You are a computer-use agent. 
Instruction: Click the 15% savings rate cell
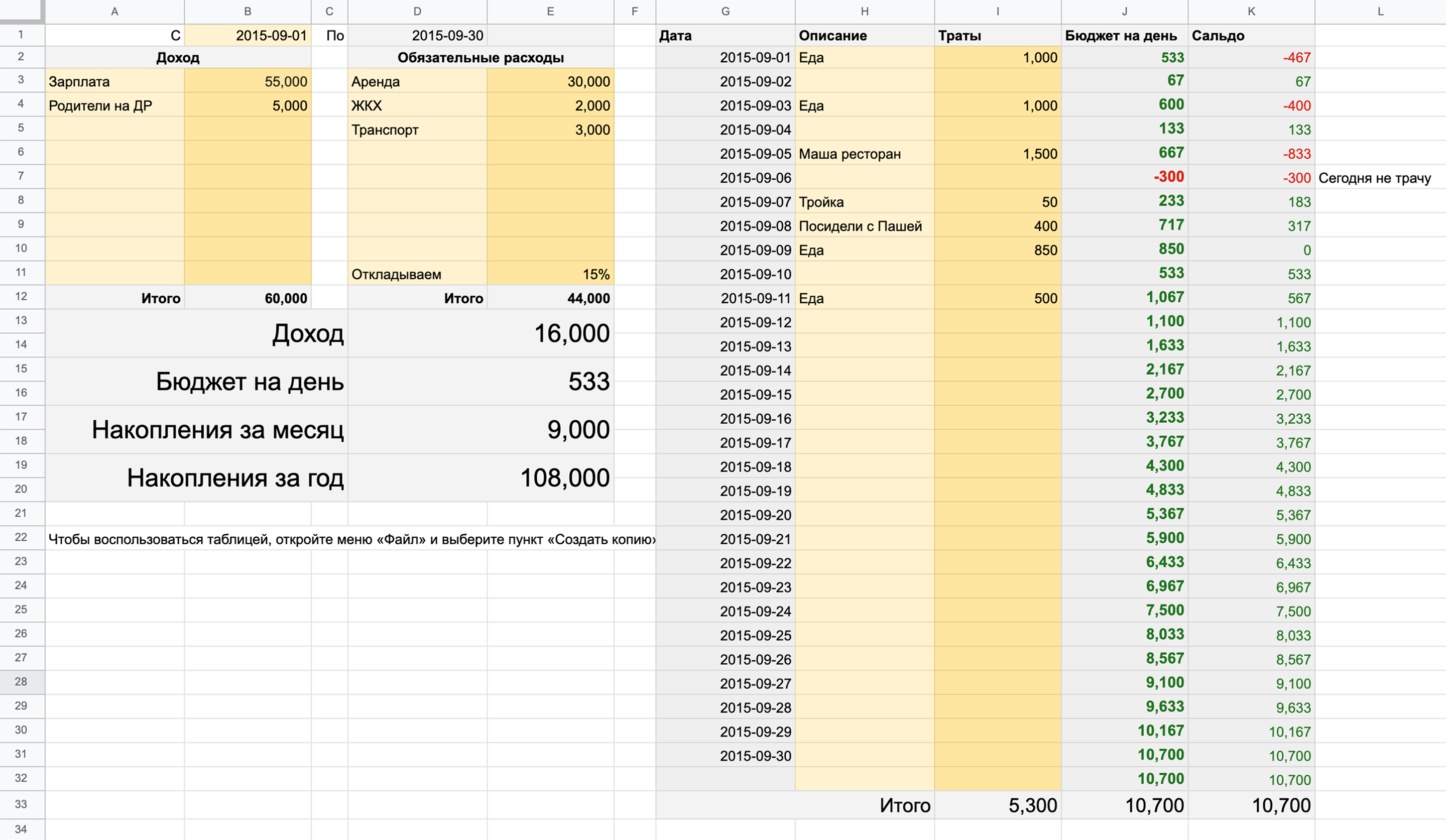coord(550,274)
